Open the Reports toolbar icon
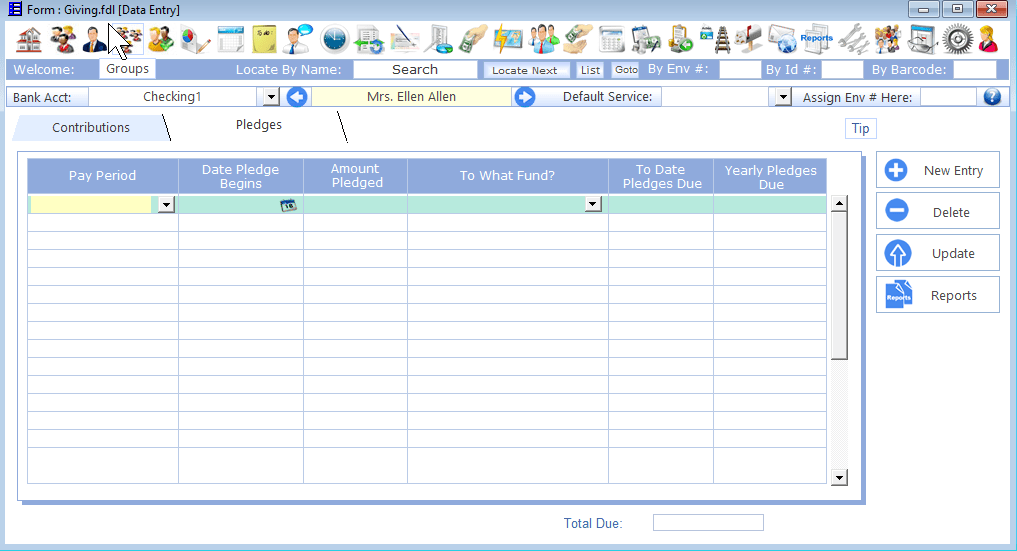 817,40
